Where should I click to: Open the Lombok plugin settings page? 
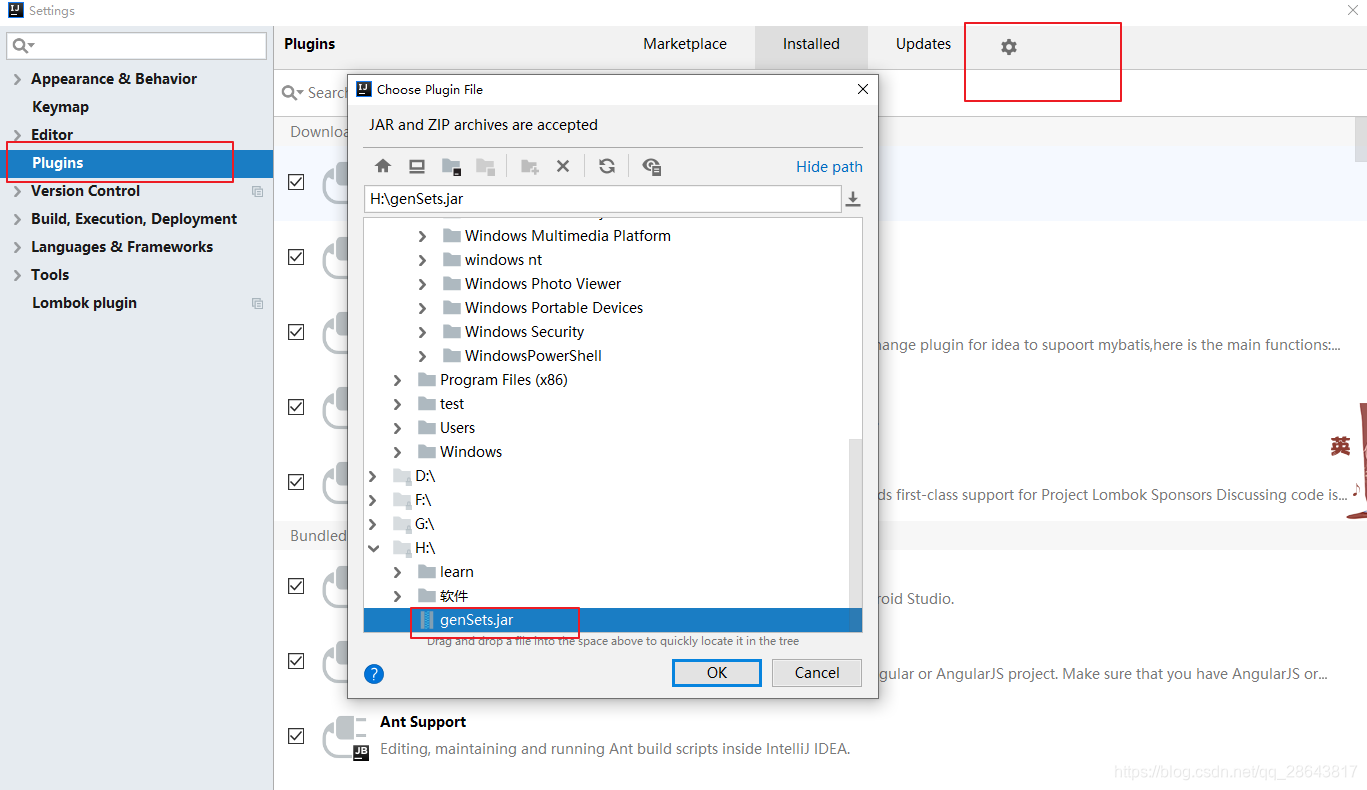point(84,303)
